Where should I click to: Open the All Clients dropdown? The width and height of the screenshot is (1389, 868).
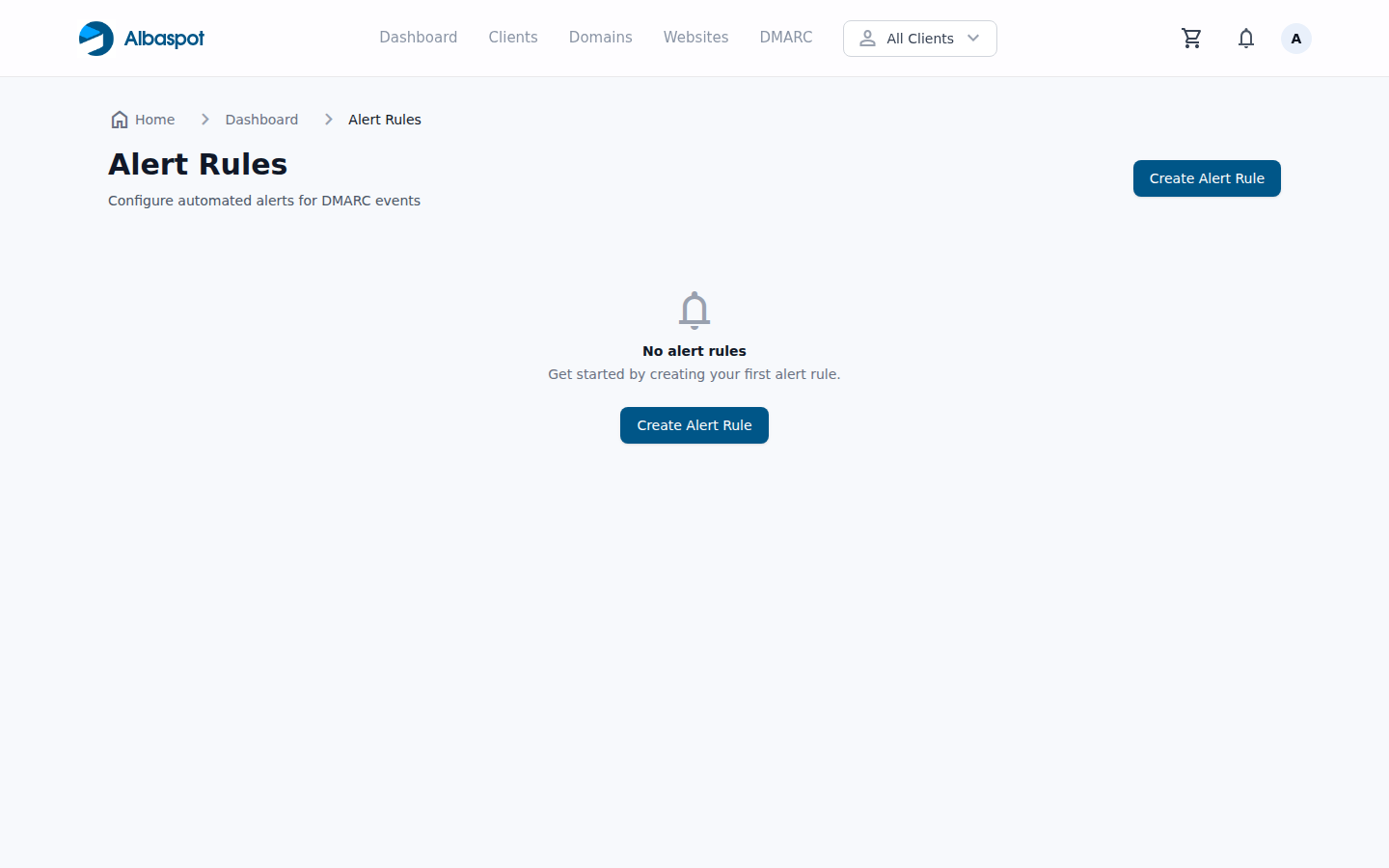point(919,39)
